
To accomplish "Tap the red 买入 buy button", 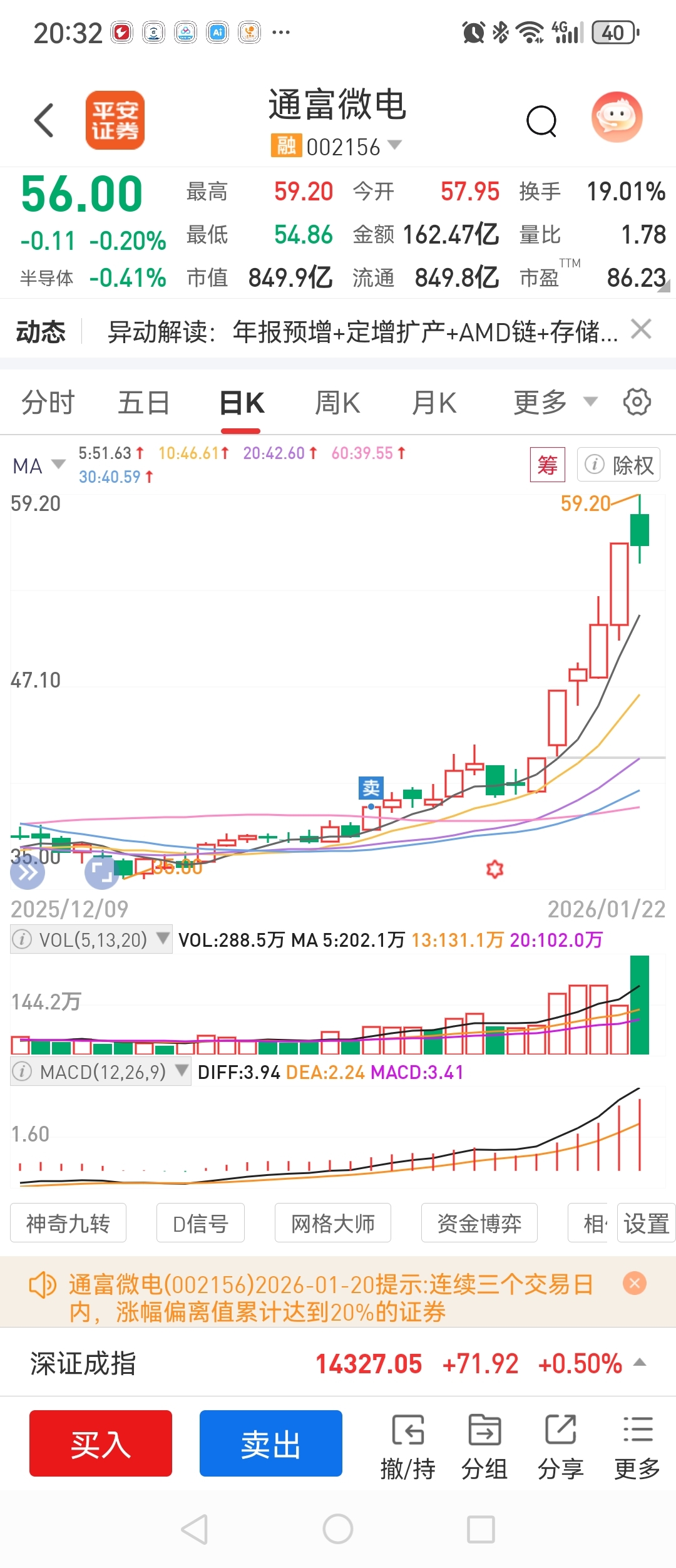I will [x=101, y=1443].
